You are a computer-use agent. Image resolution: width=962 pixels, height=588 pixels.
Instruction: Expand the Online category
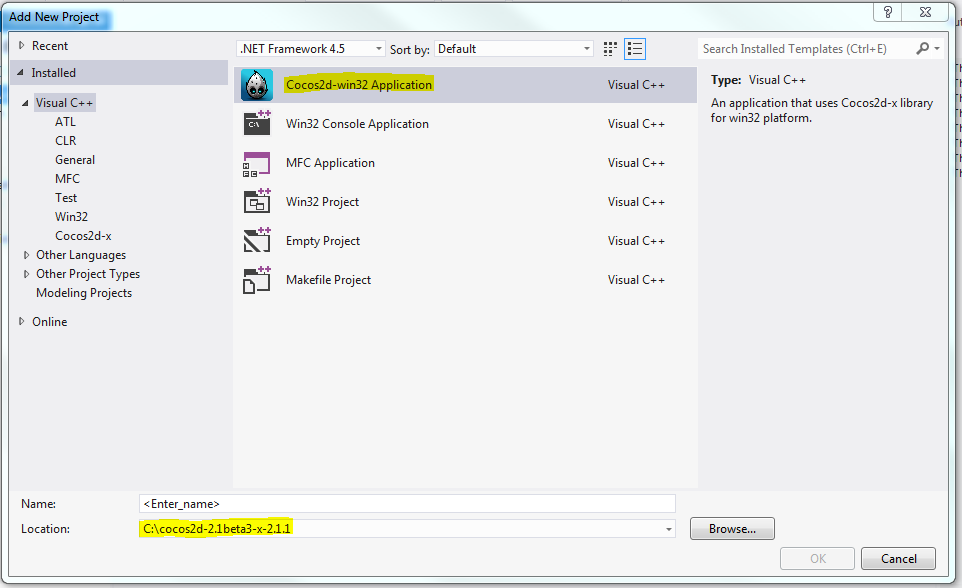(22, 322)
